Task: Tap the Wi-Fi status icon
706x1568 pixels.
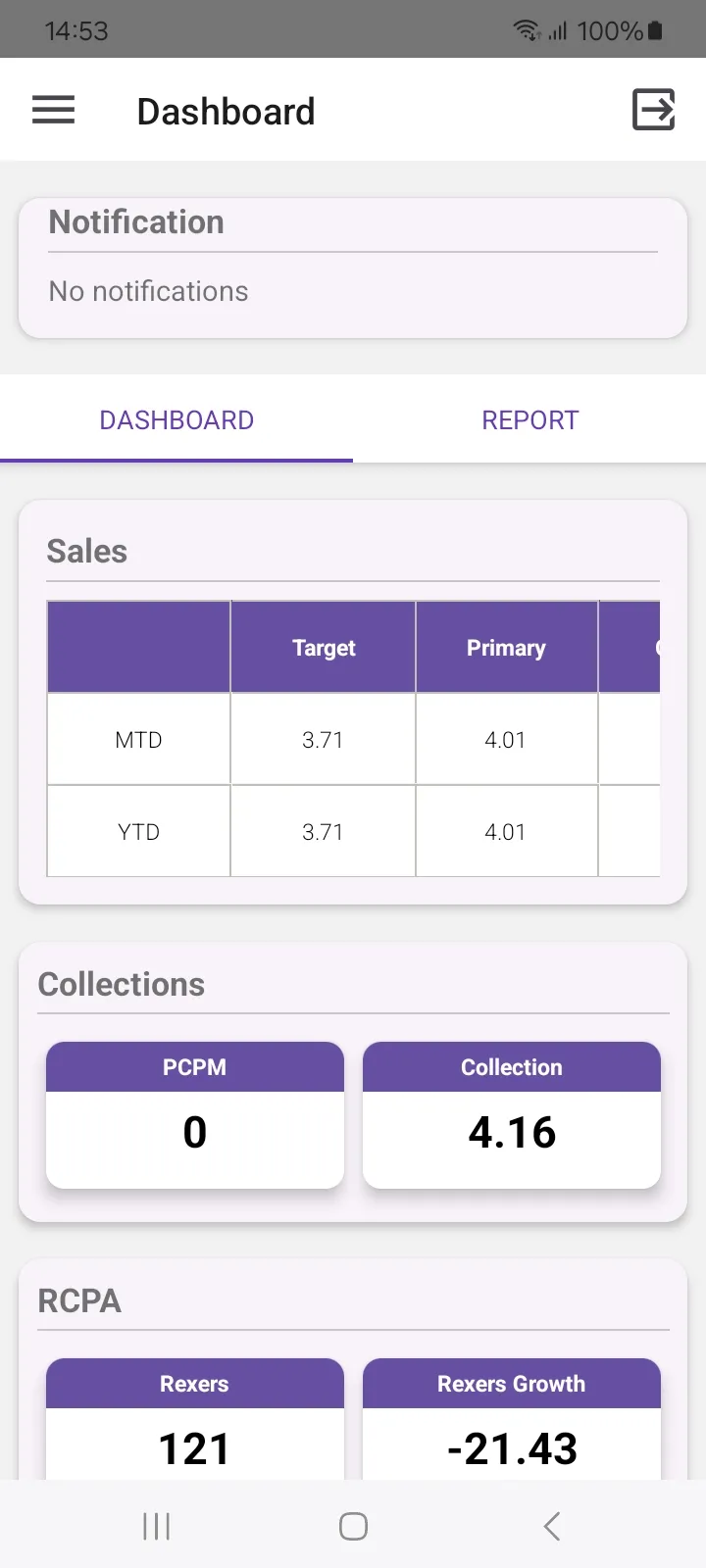Action: coord(527,31)
